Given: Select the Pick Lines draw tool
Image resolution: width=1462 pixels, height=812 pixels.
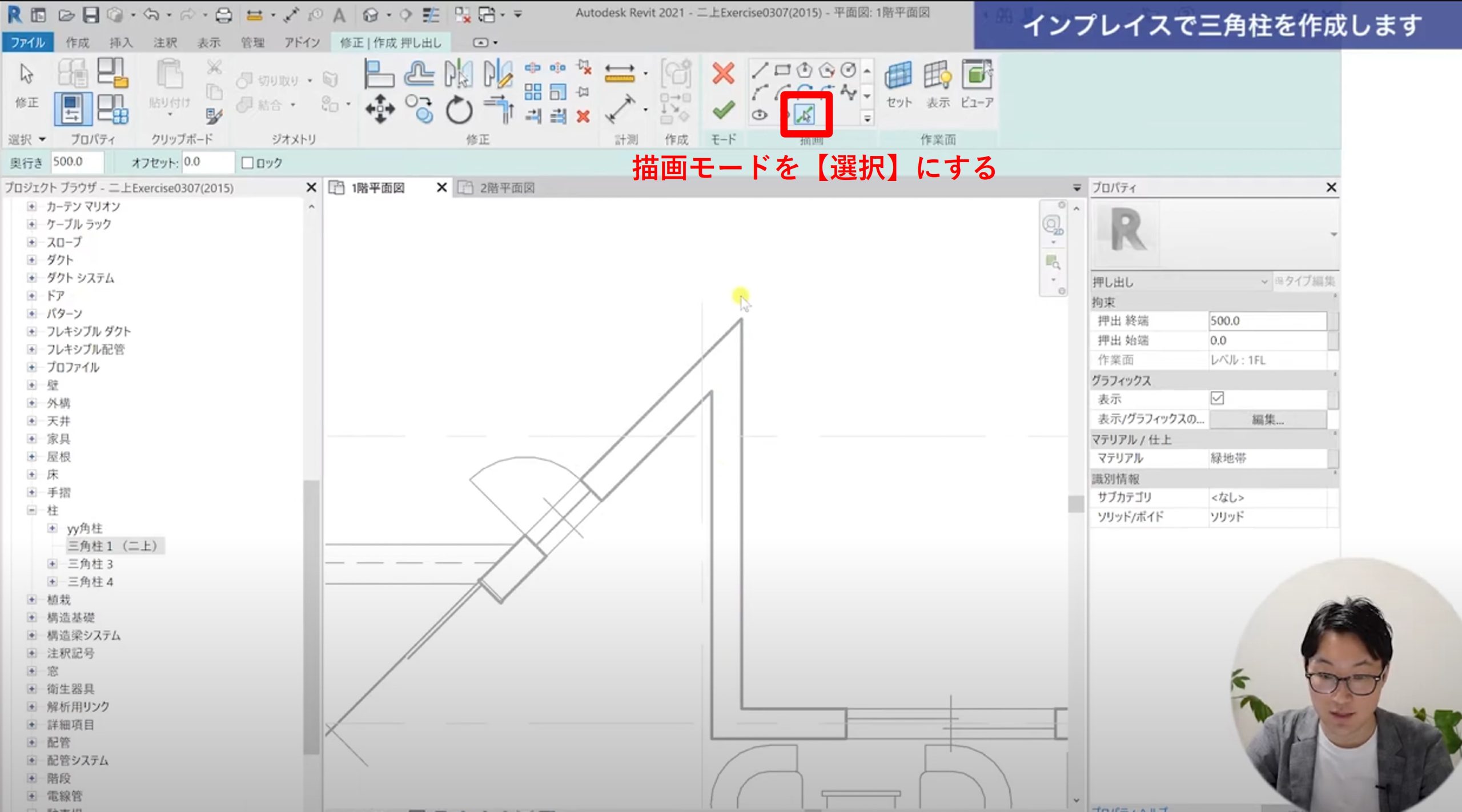Looking at the screenshot, I should pyautogui.click(x=805, y=115).
